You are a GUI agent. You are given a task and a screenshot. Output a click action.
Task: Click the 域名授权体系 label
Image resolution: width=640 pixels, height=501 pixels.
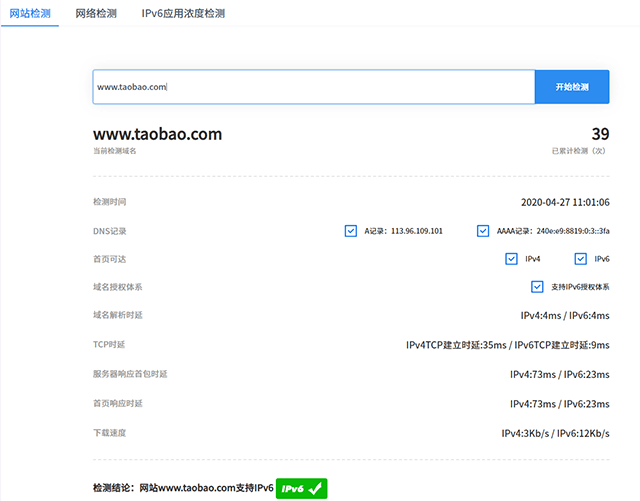[118, 287]
